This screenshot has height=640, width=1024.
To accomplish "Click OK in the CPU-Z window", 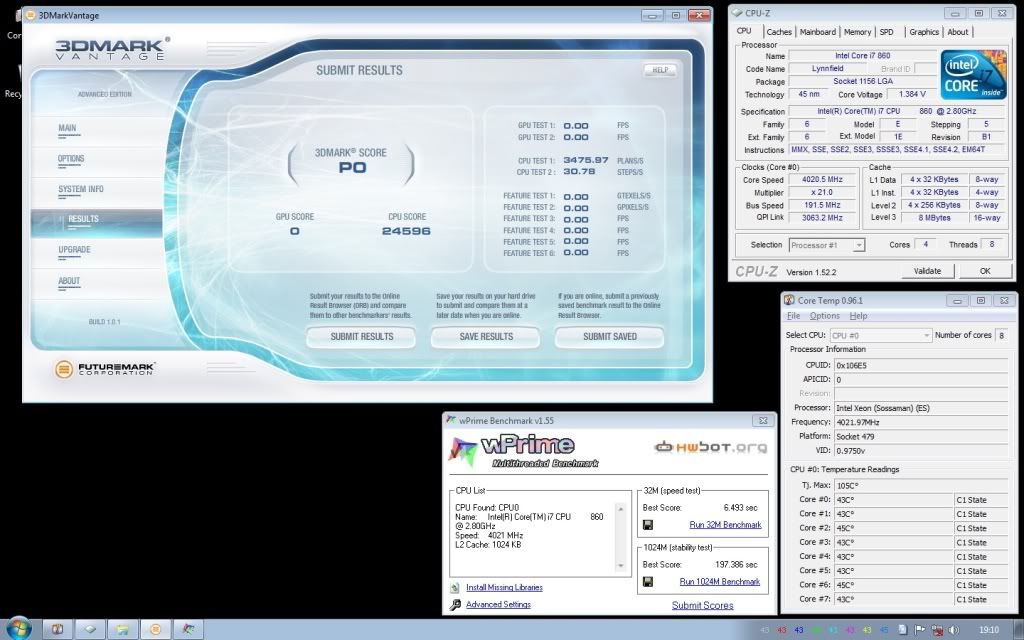I will 985,271.
